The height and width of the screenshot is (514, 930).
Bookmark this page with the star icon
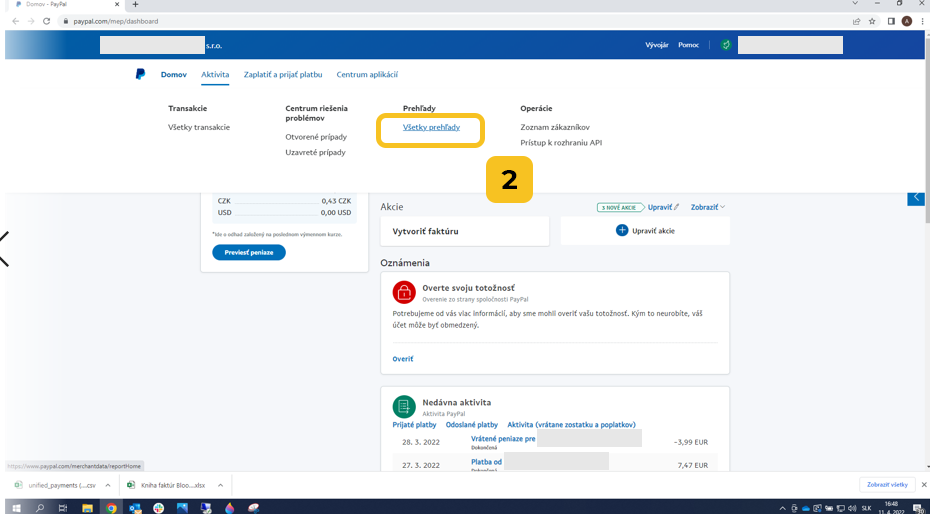[x=872, y=21]
